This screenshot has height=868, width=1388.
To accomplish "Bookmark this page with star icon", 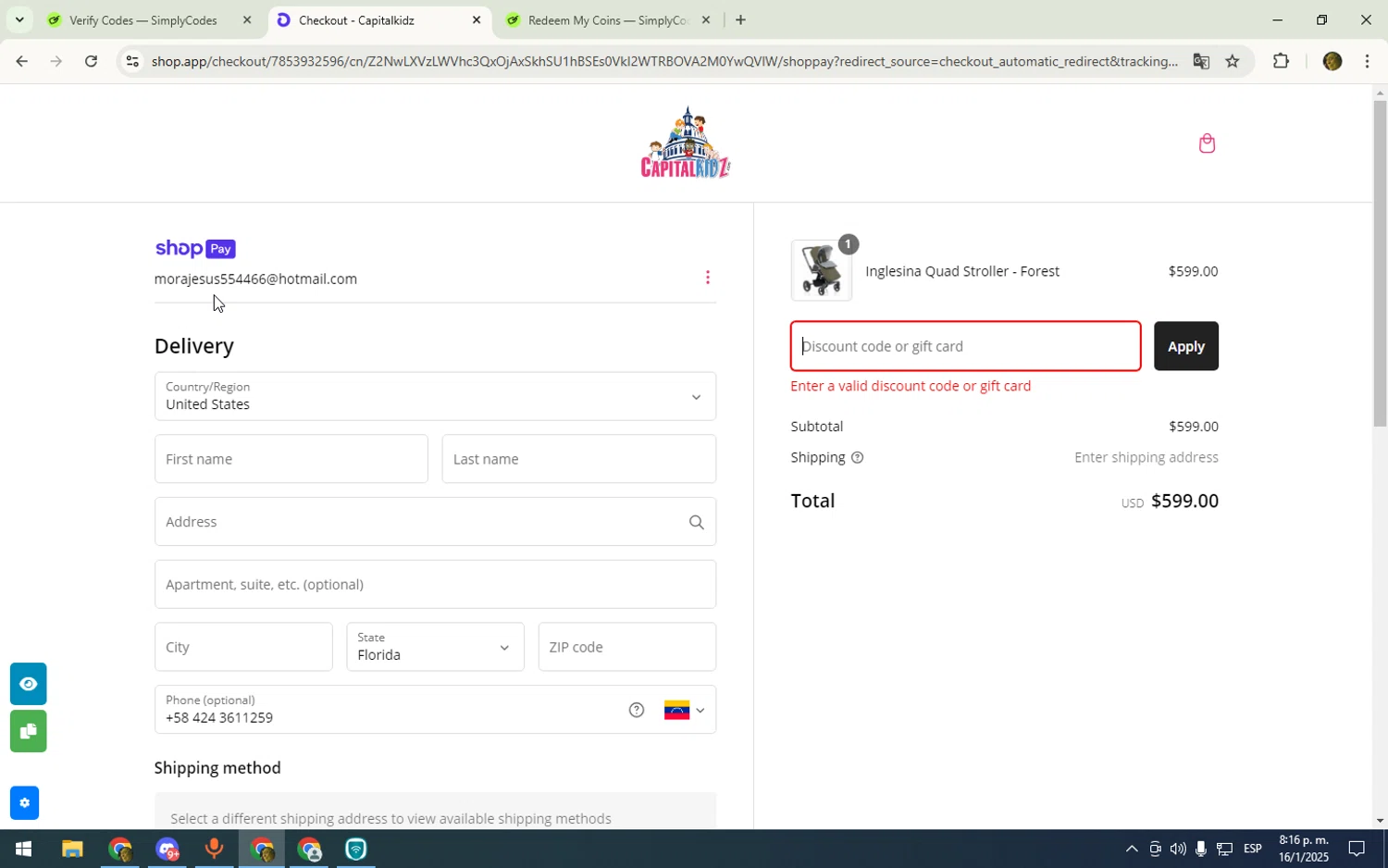I will [1233, 61].
